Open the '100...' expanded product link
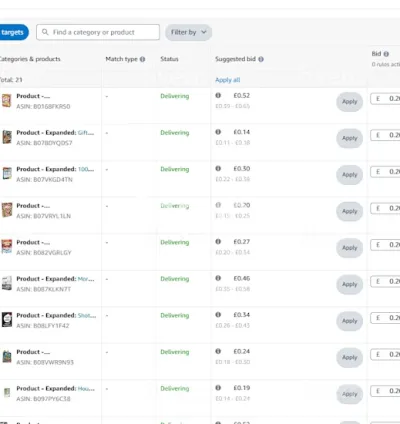 tap(86, 169)
